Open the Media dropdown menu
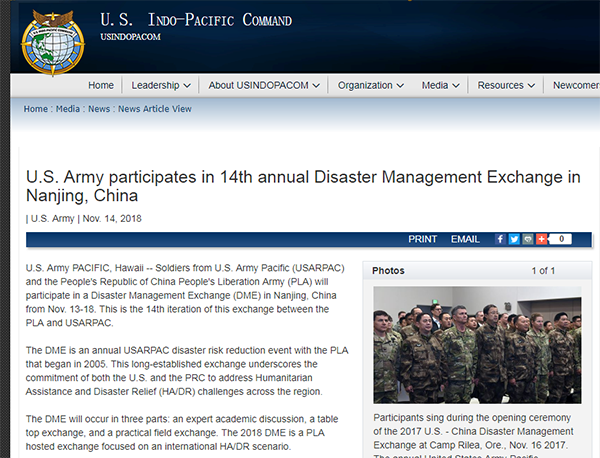600x458 pixels. coord(440,86)
